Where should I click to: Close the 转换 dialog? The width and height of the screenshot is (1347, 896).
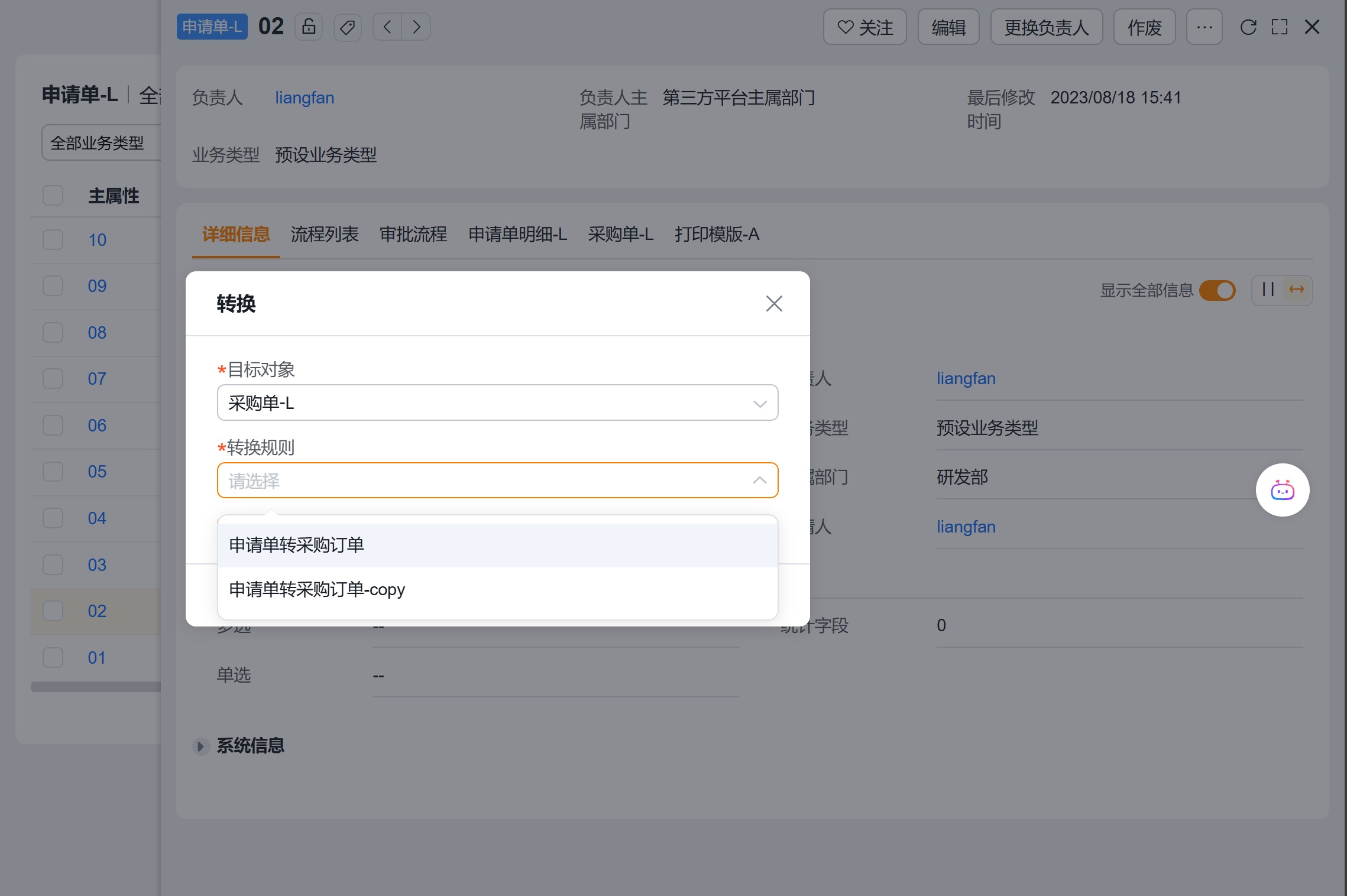pyautogui.click(x=773, y=304)
